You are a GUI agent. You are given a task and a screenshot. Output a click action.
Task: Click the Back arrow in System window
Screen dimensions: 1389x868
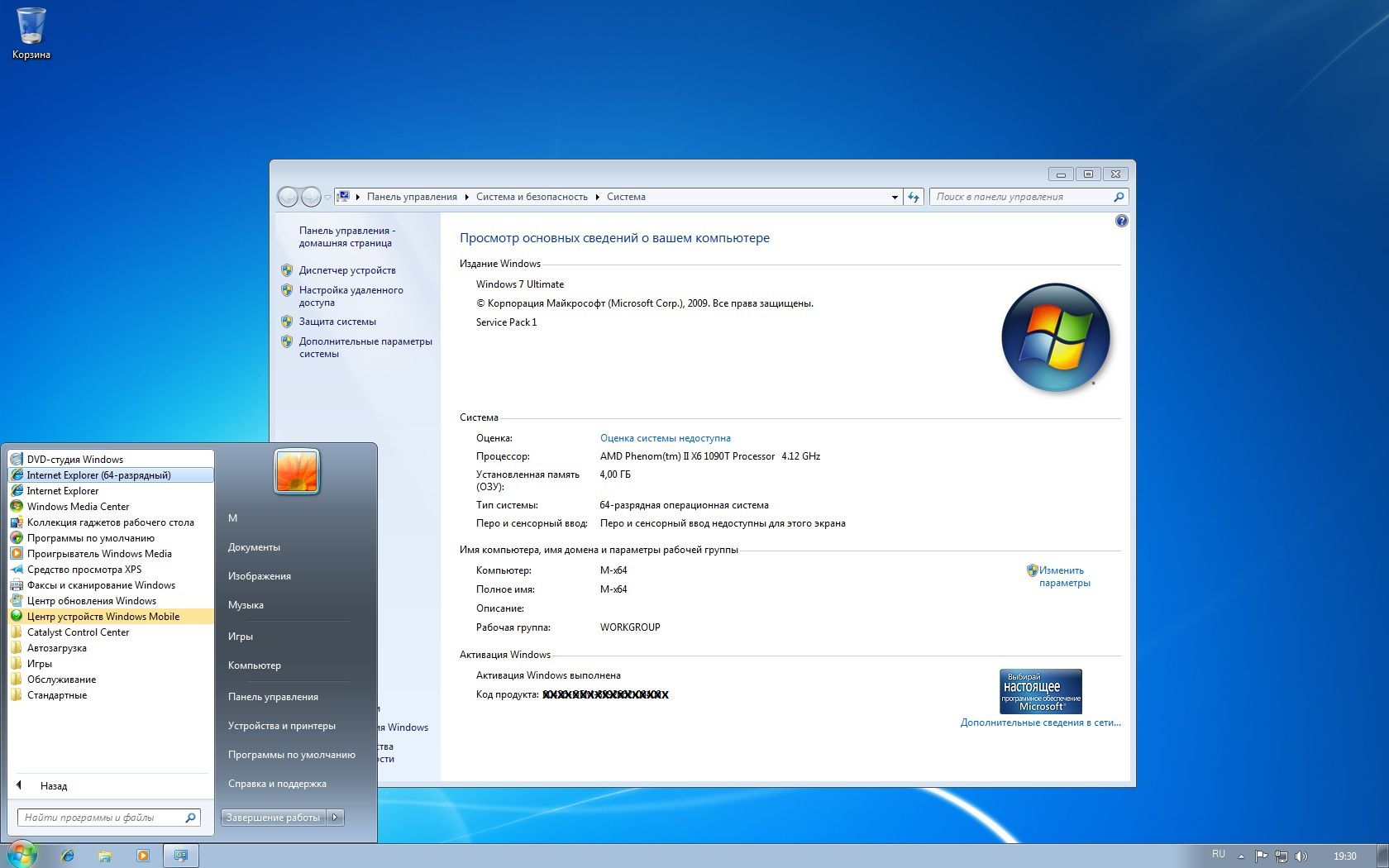pos(288,197)
